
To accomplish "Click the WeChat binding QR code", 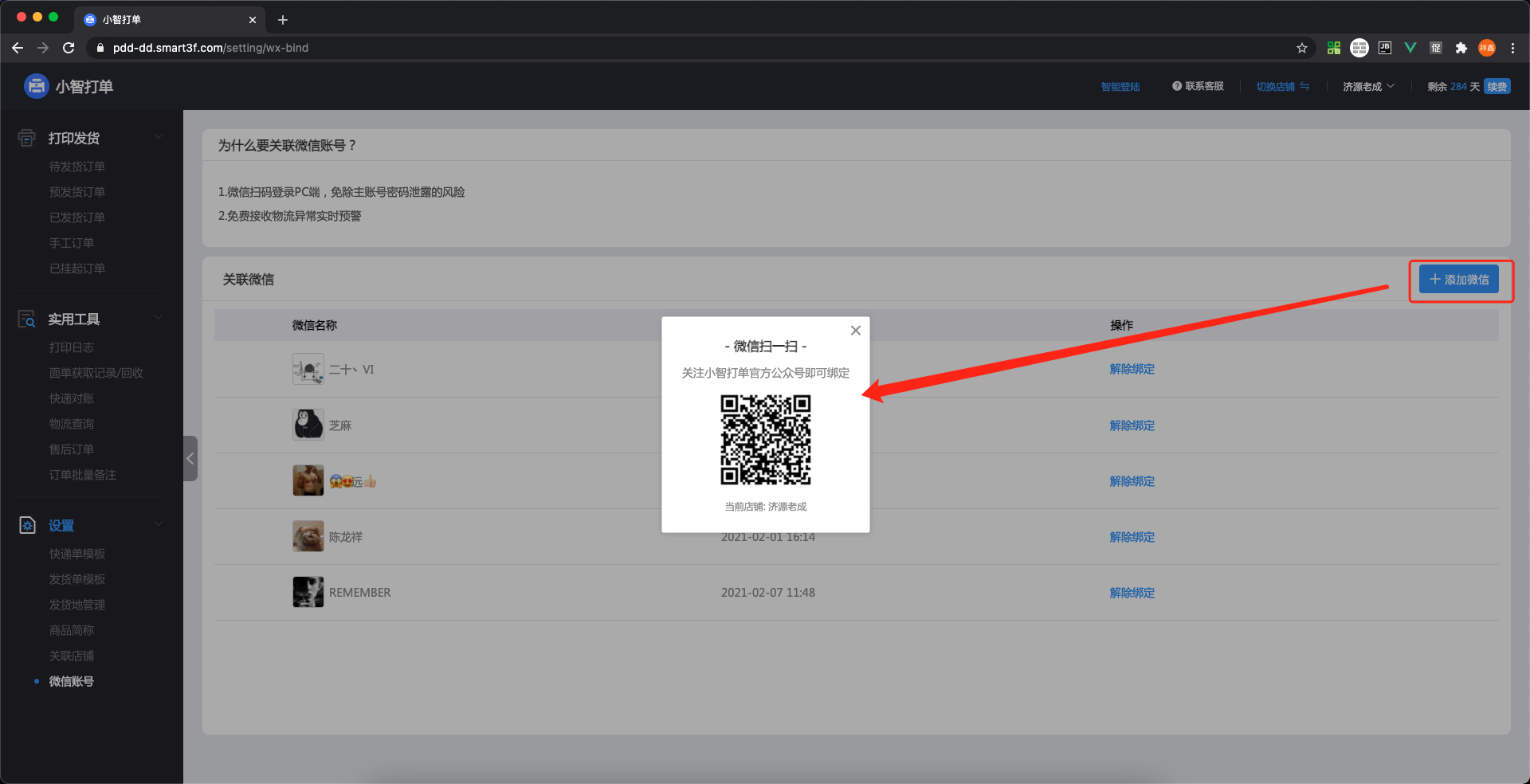I will (x=766, y=440).
